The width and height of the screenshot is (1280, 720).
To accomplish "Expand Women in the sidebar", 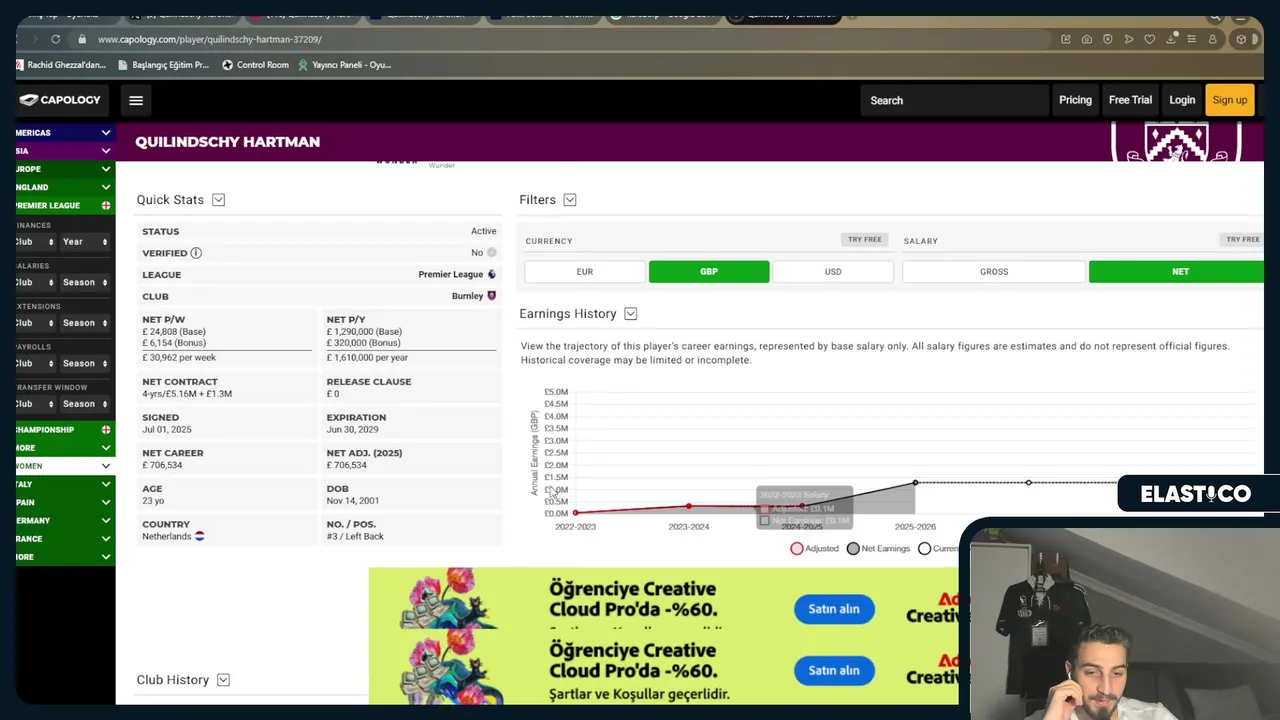I will click(x=65, y=466).
